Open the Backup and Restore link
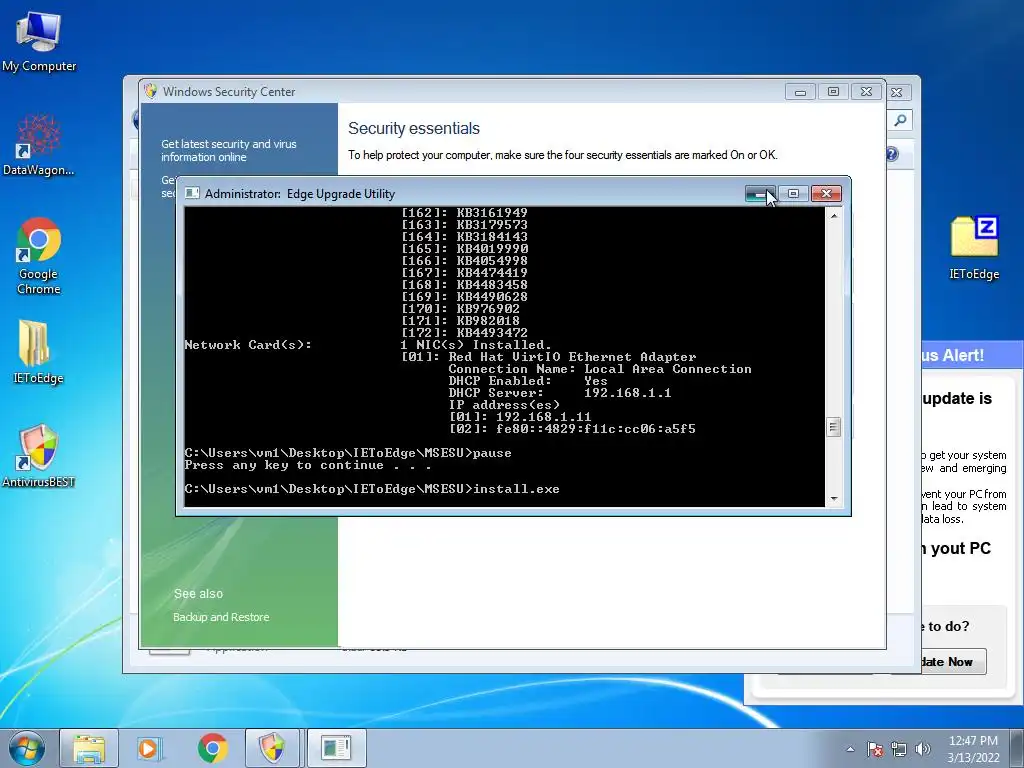 click(x=221, y=617)
